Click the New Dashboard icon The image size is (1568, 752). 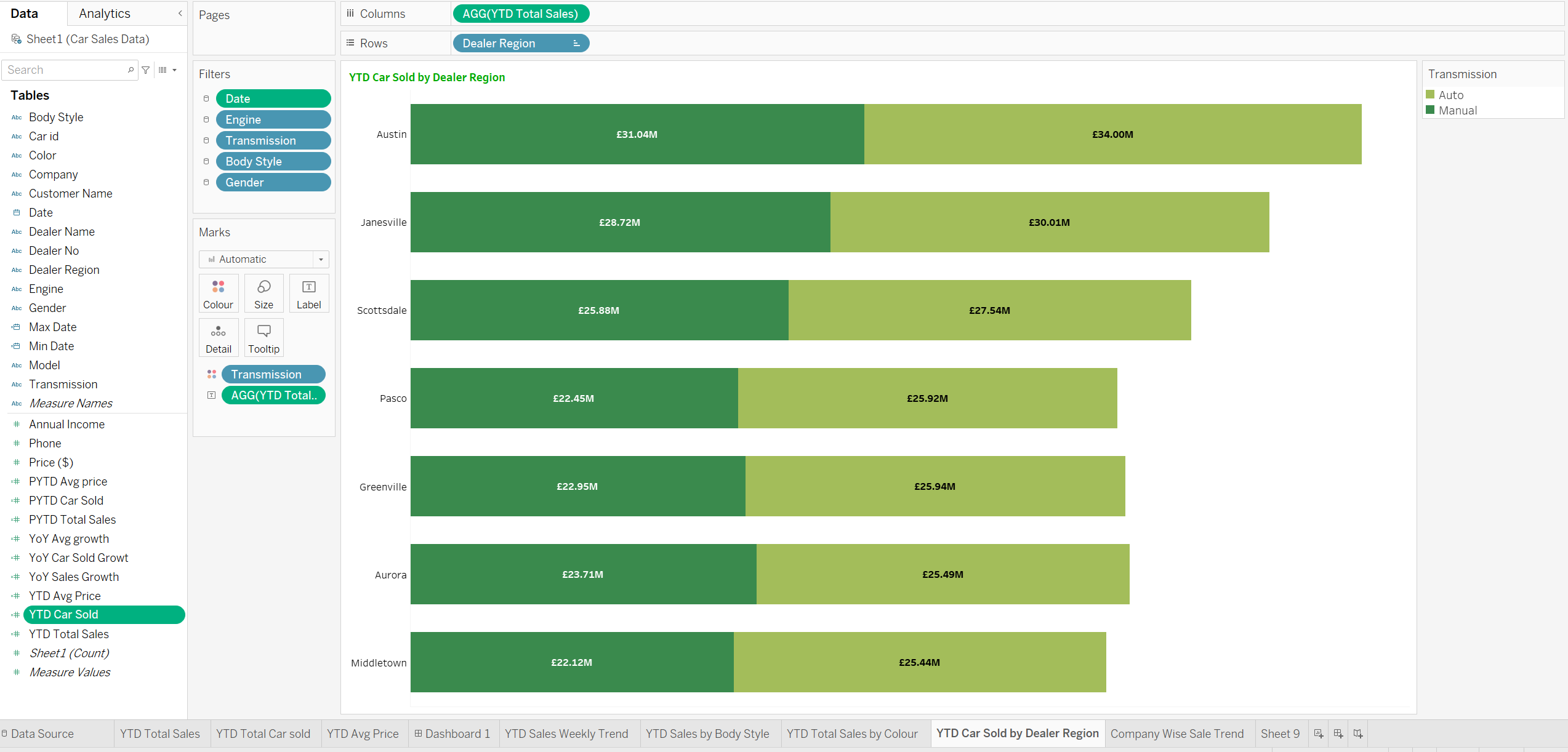point(1338,734)
